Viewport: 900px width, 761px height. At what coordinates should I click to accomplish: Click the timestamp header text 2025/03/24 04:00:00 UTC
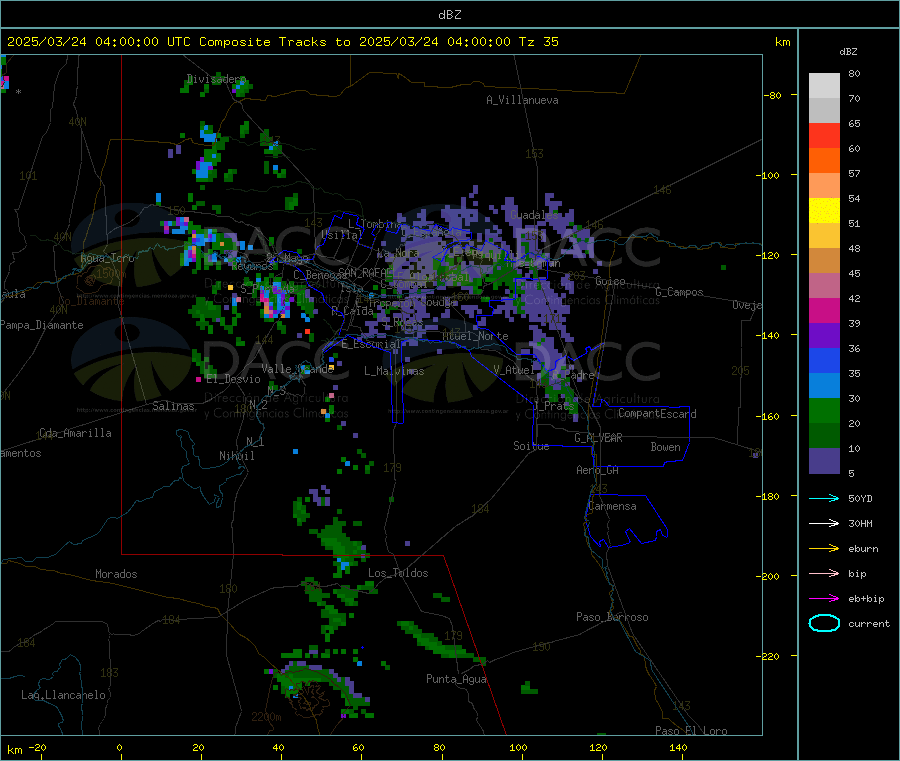[99, 42]
